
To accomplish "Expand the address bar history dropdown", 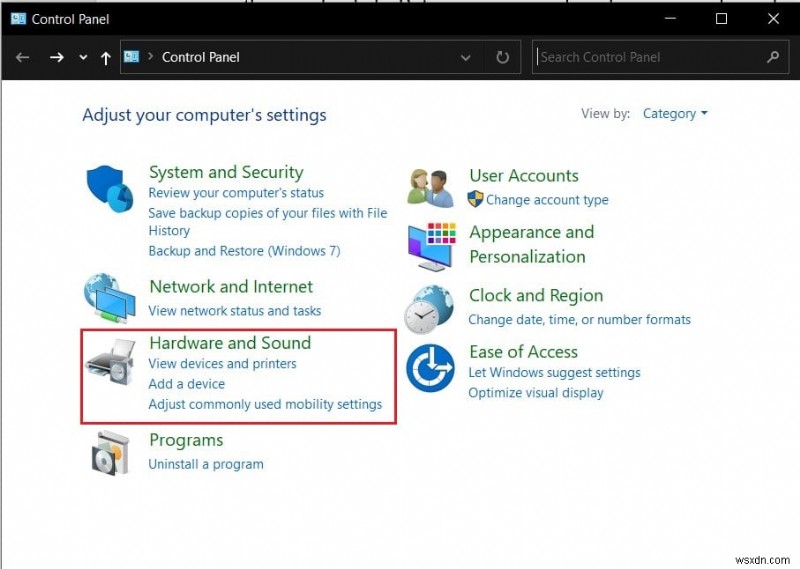I will coord(466,58).
